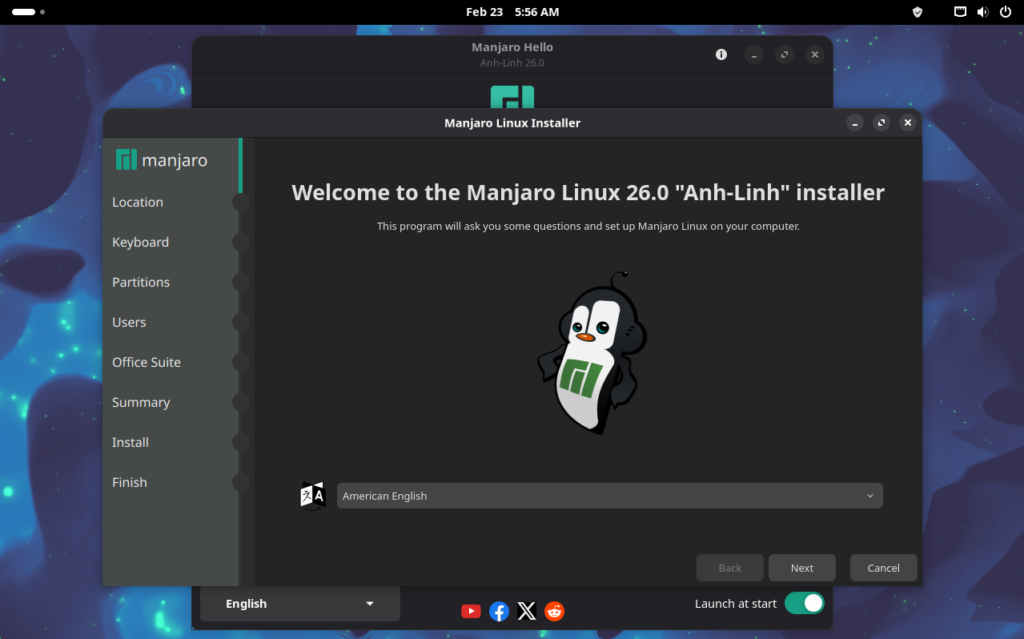Image resolution: width=1024 pixels, height=639 pixels.
Task: Open the Facebook social link icon
Action: pos(499,611)
